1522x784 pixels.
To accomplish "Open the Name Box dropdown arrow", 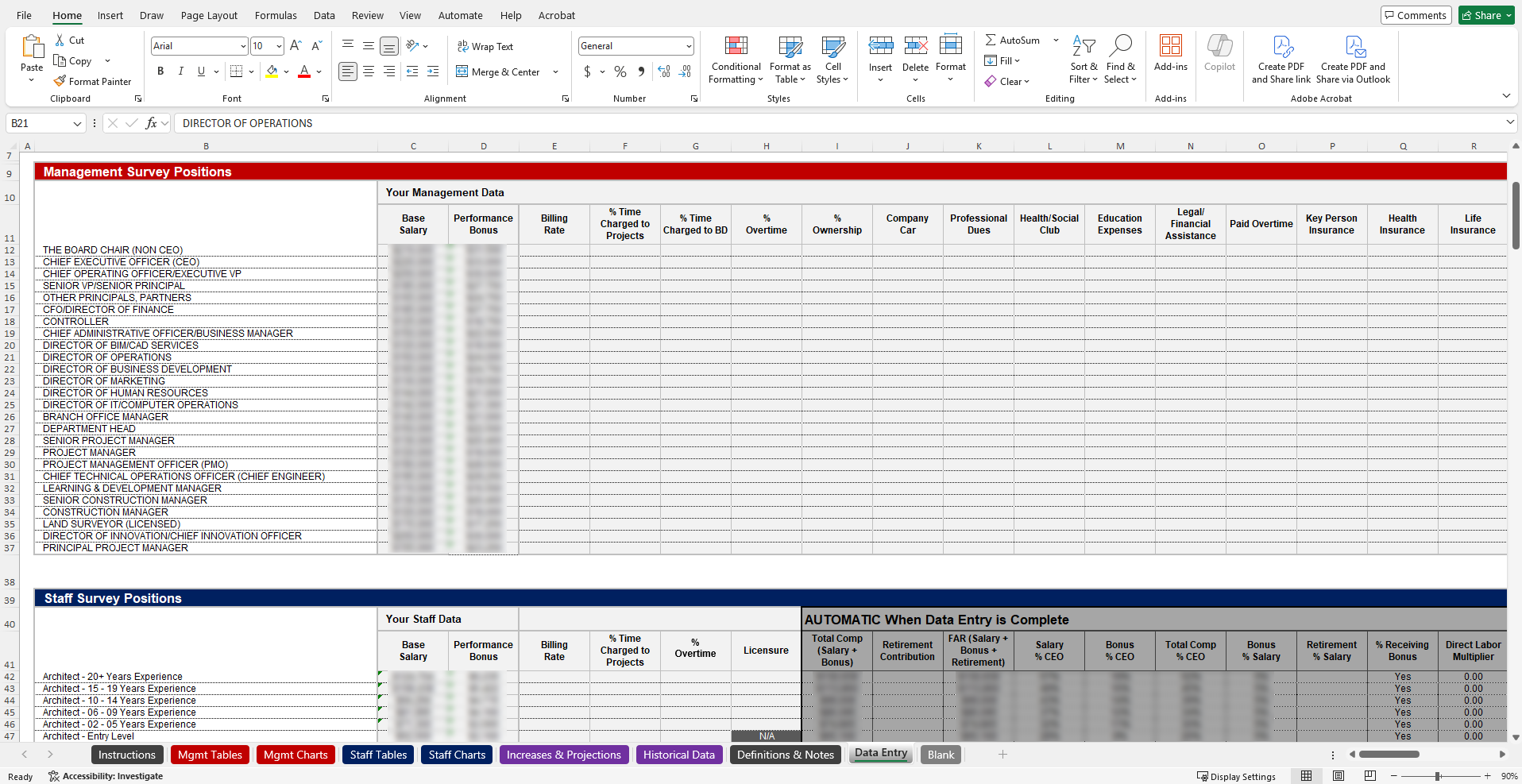I will coord(77,123).
